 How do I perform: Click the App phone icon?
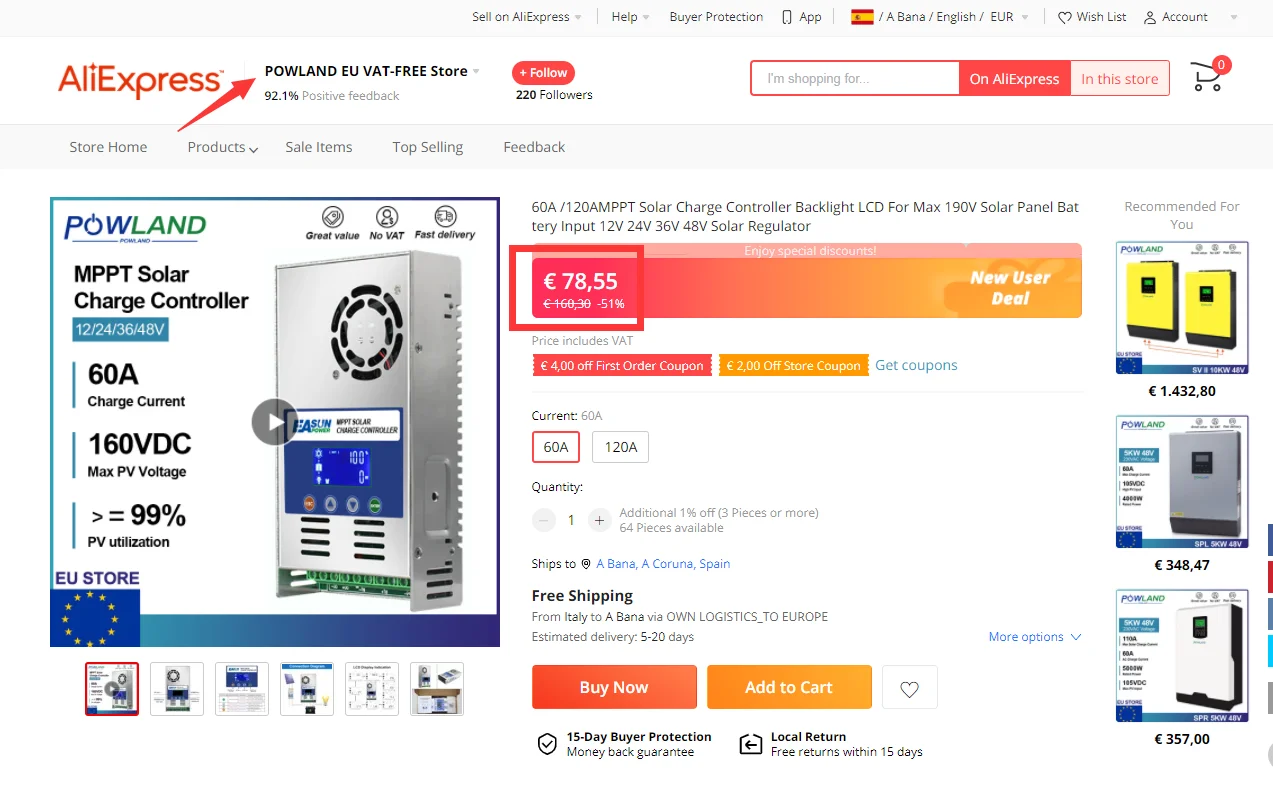pyautogui.click(x=788, y=17)
